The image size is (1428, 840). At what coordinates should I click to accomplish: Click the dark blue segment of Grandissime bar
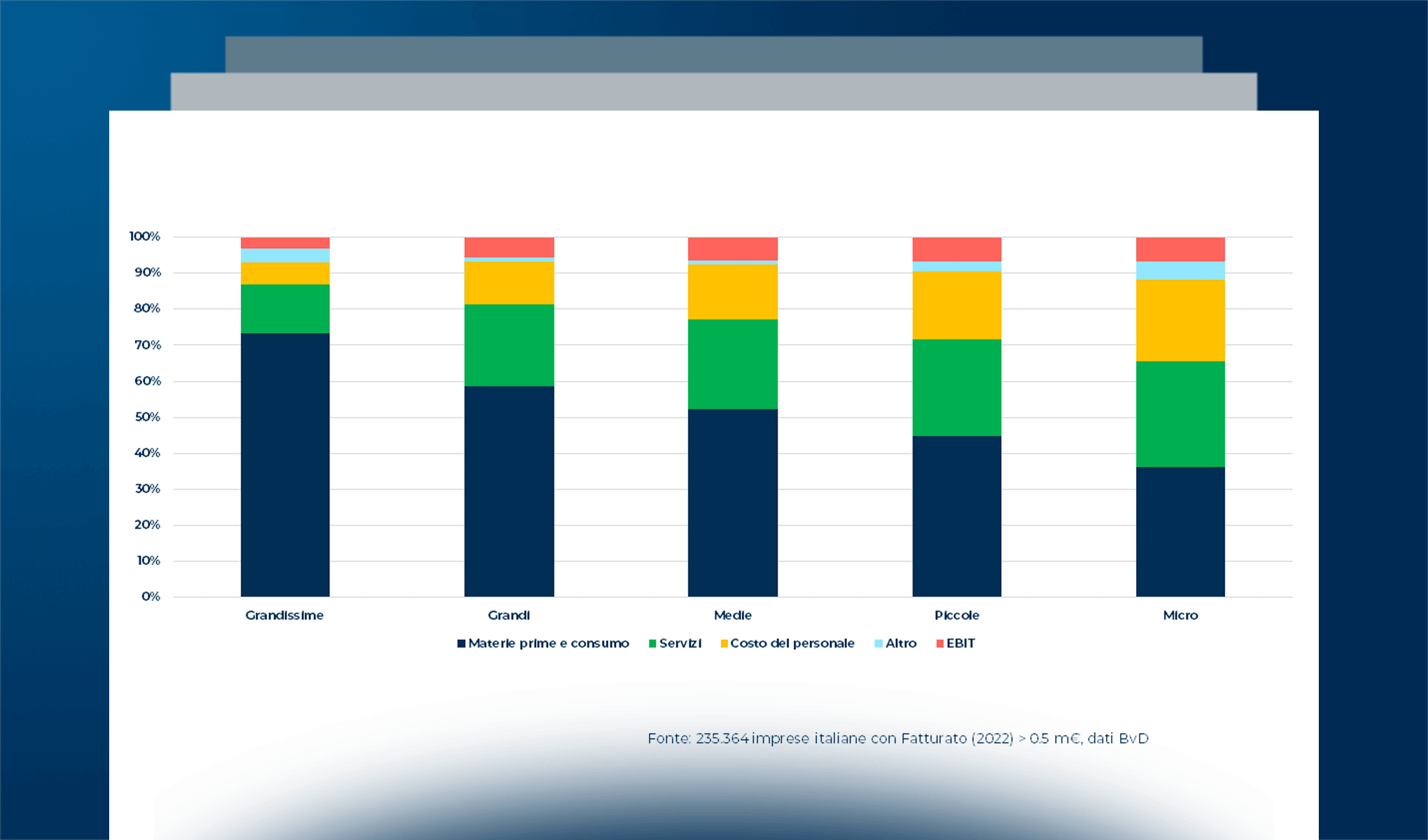pyautogui.click(x=285, y=465)
